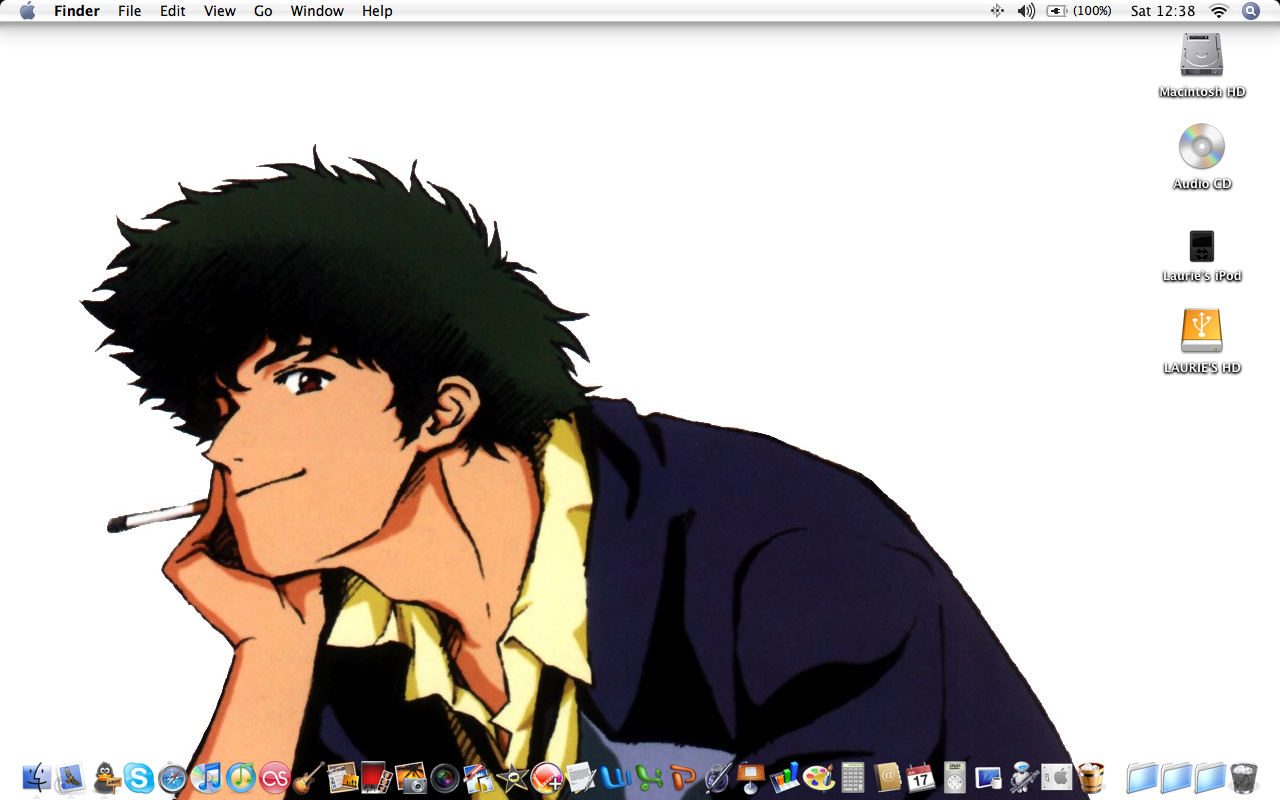
Task: Click the Sat 12:38 menu bar clock
Action: click(x=1163, y=11)
